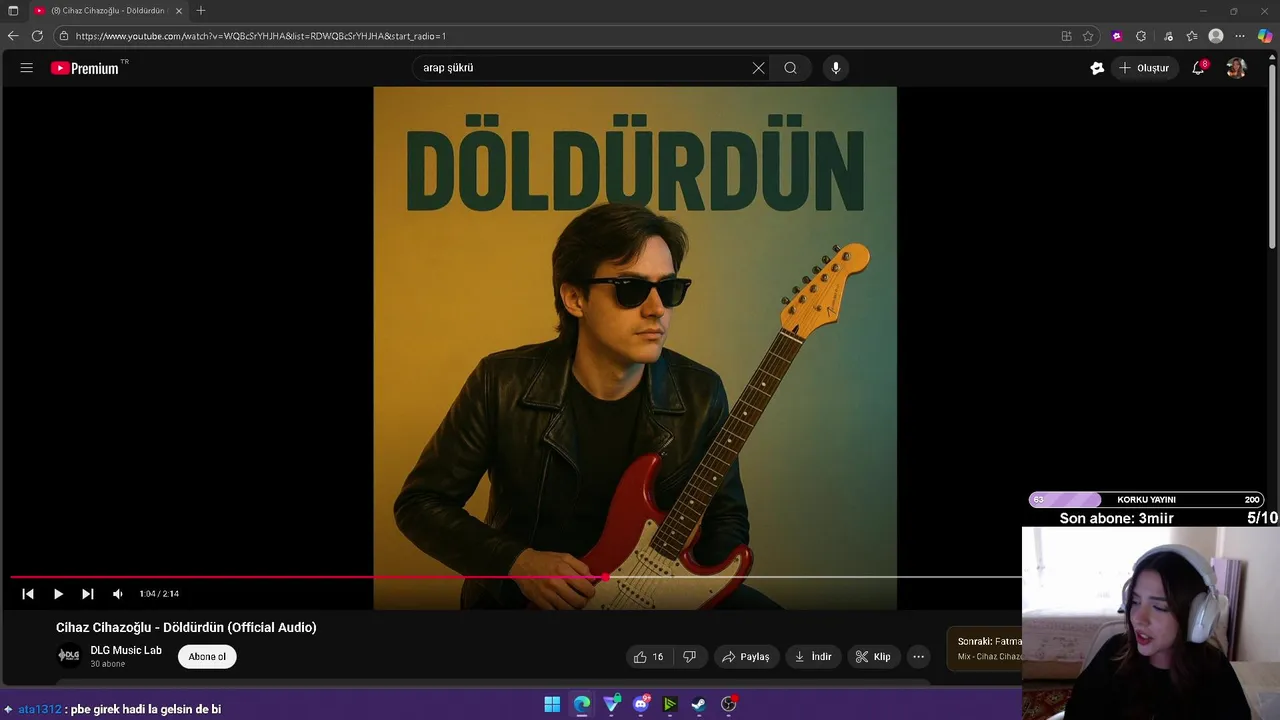Viewport: 1280px width, 720px height.
Task: Open YouTube notifications bell
Action: point(1198,68)
